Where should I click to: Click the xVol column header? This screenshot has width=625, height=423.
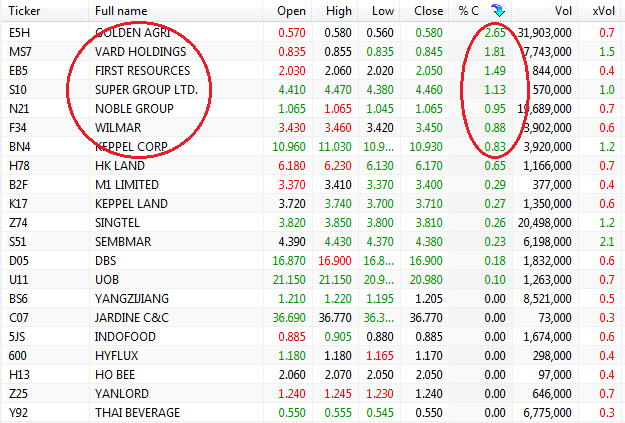[x=604, y=11]
